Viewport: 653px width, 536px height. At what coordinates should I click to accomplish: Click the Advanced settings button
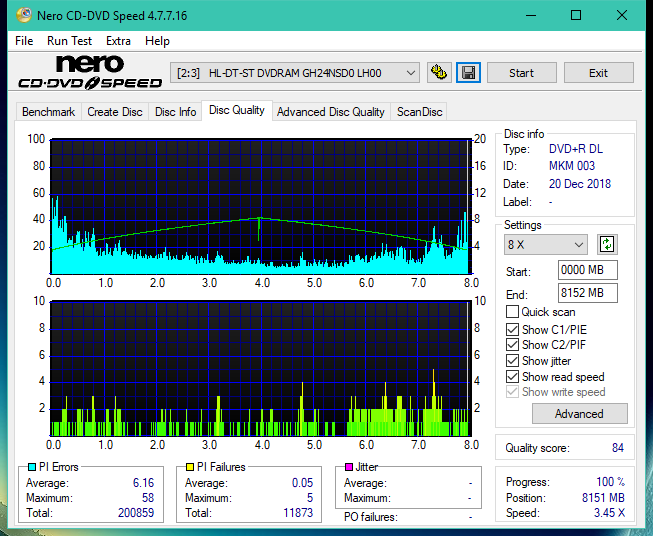pos(579,414)
